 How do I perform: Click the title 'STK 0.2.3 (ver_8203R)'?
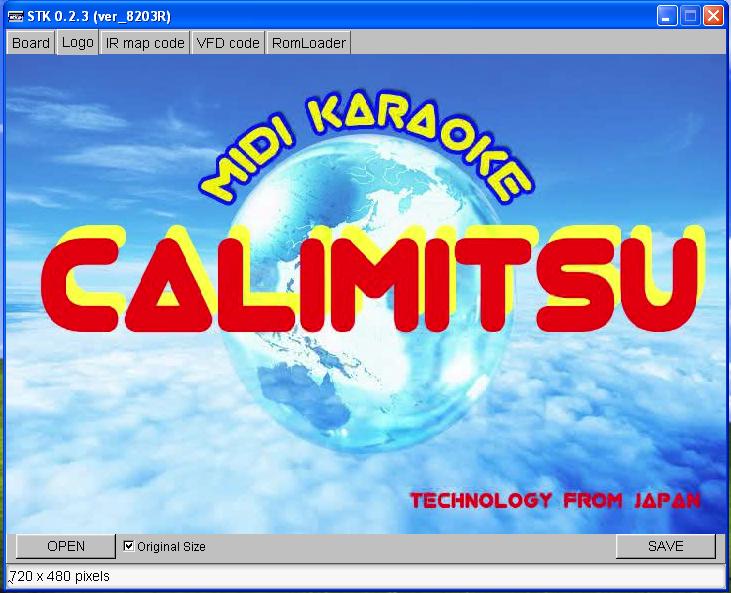tap(99, 16)
